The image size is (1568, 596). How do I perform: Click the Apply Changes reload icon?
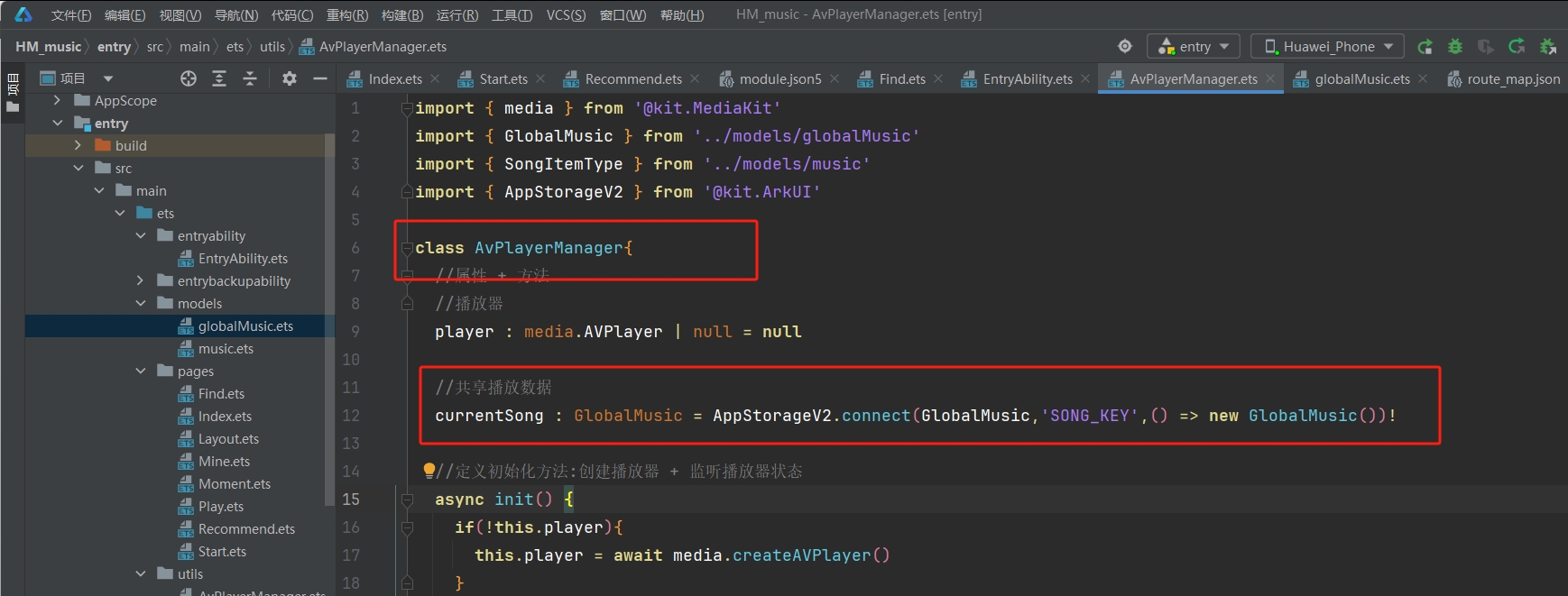coord(1517,47)
